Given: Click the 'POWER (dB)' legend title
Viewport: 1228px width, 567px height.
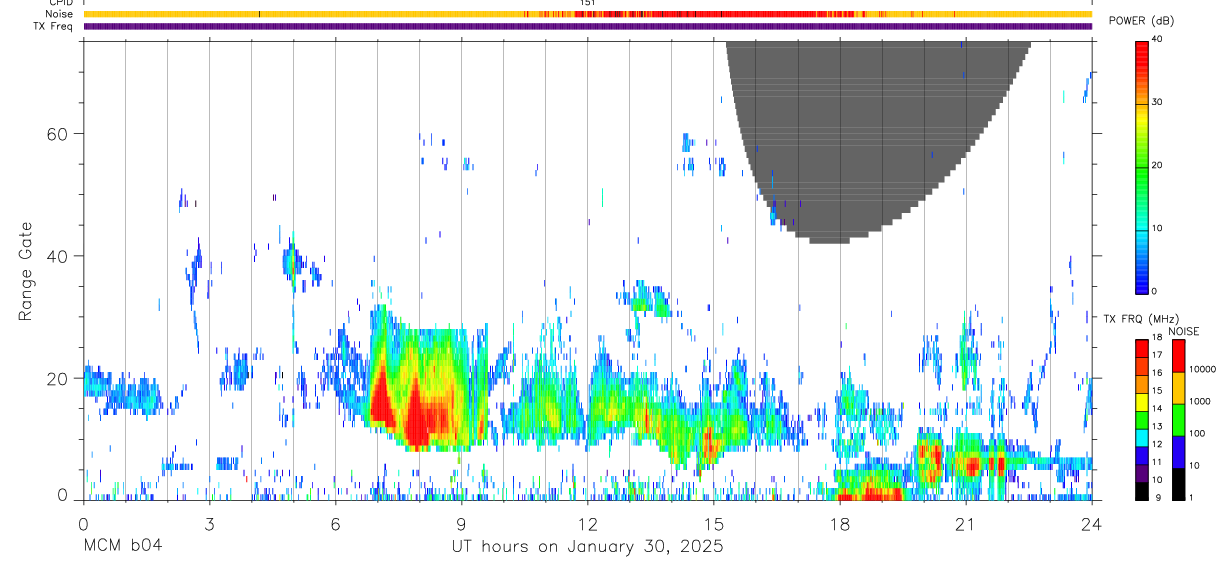Looking at the screenshot, I should click(1141, 21).
